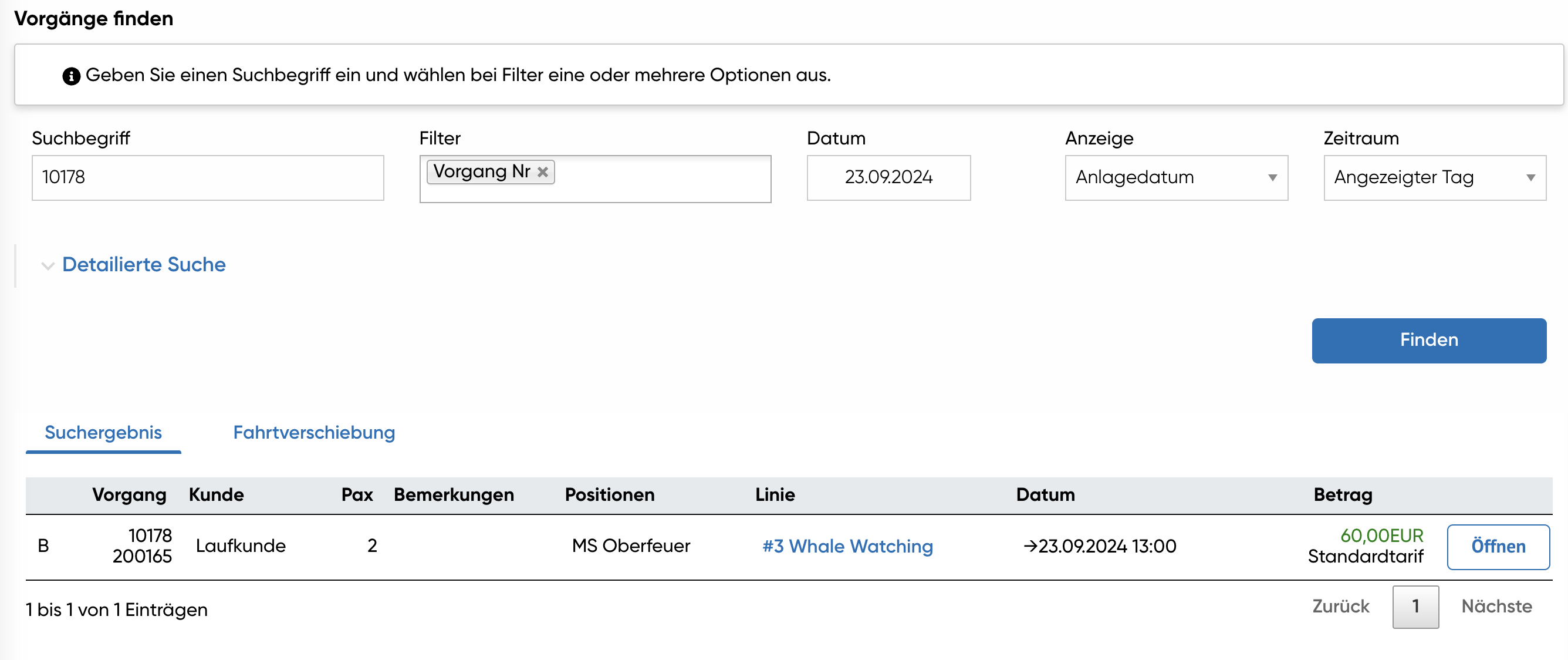This screenshot has height=660, width=1568.
Task: Click the Suchbegriff field containing 10178
Action: point(208,178)
